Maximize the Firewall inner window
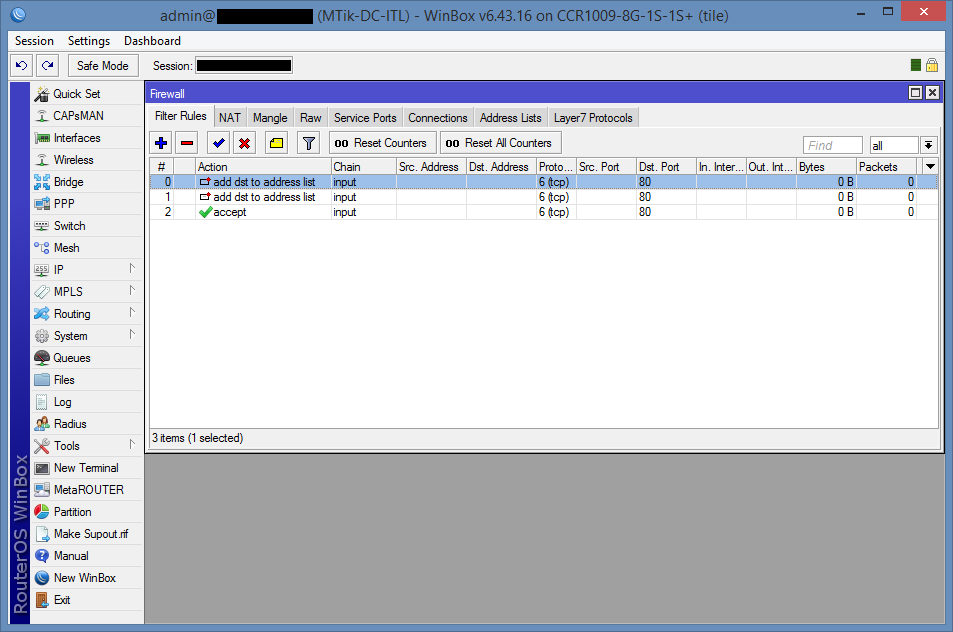Screen dimensions: 953x632 (915, 92)
